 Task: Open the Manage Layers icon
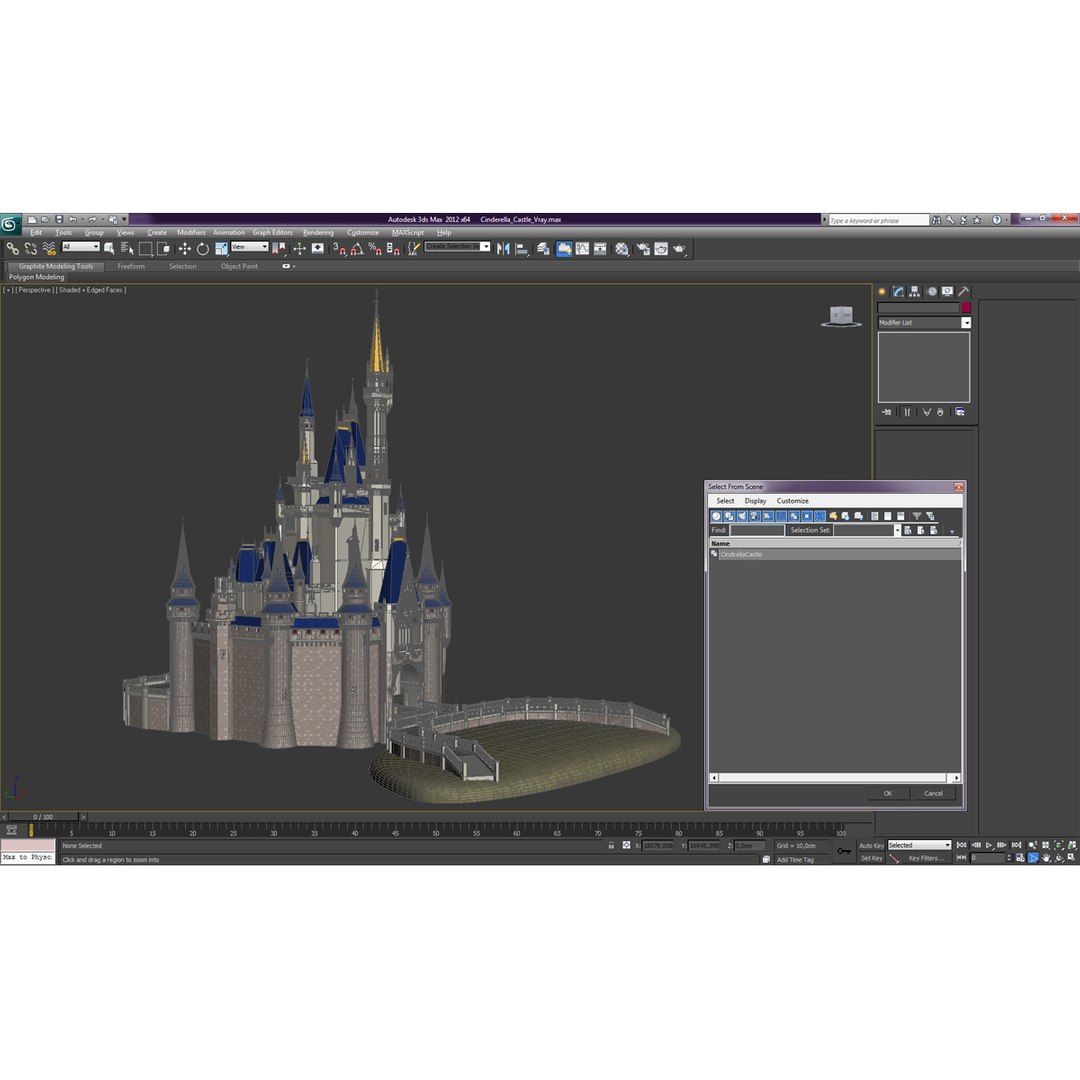tap(543, 249)
